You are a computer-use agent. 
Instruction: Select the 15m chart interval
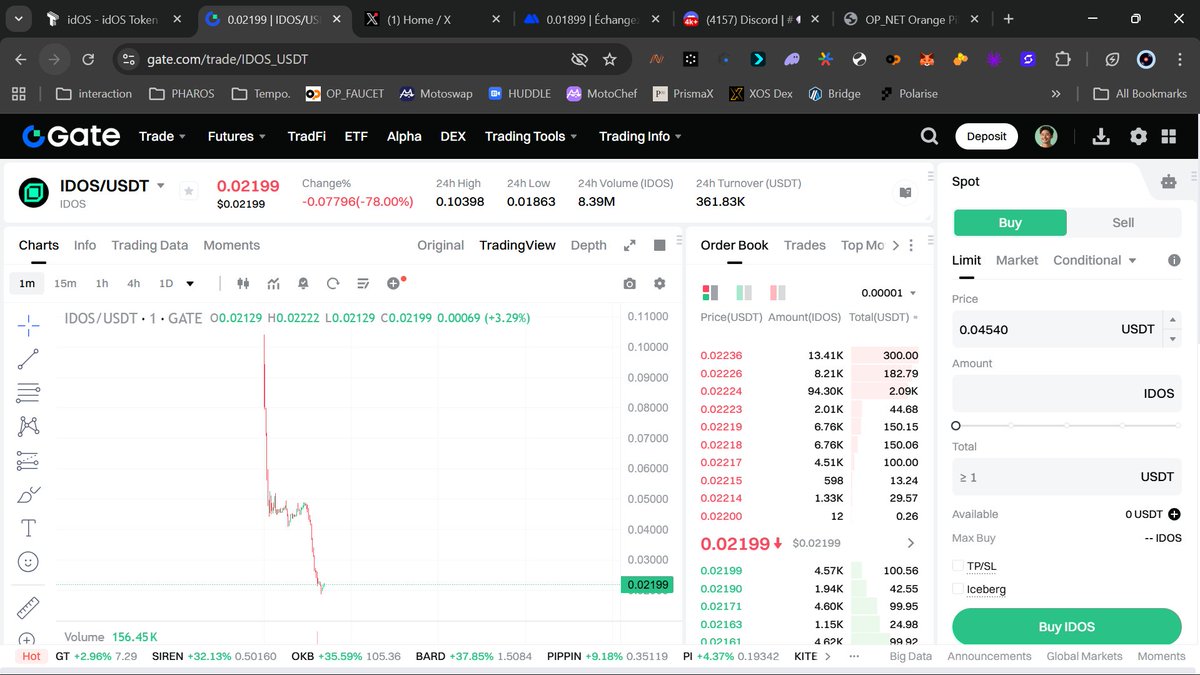pyautogui.click(x=65, y=284)
